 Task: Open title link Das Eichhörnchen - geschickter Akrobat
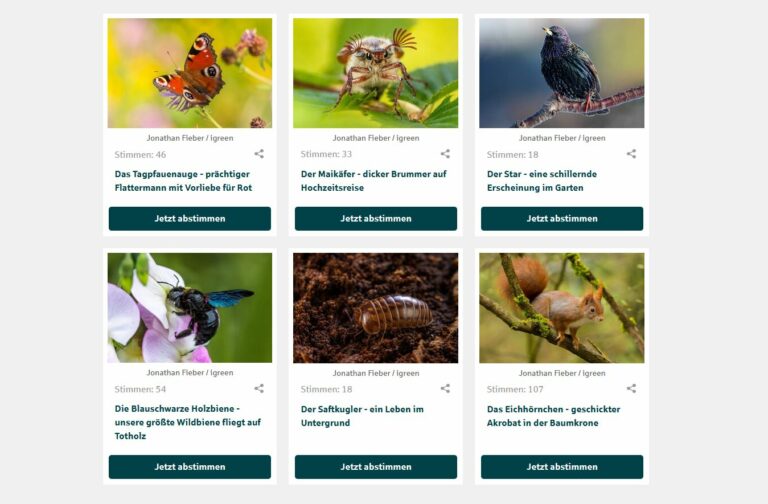pyautogui.click(x=553, y=416)
